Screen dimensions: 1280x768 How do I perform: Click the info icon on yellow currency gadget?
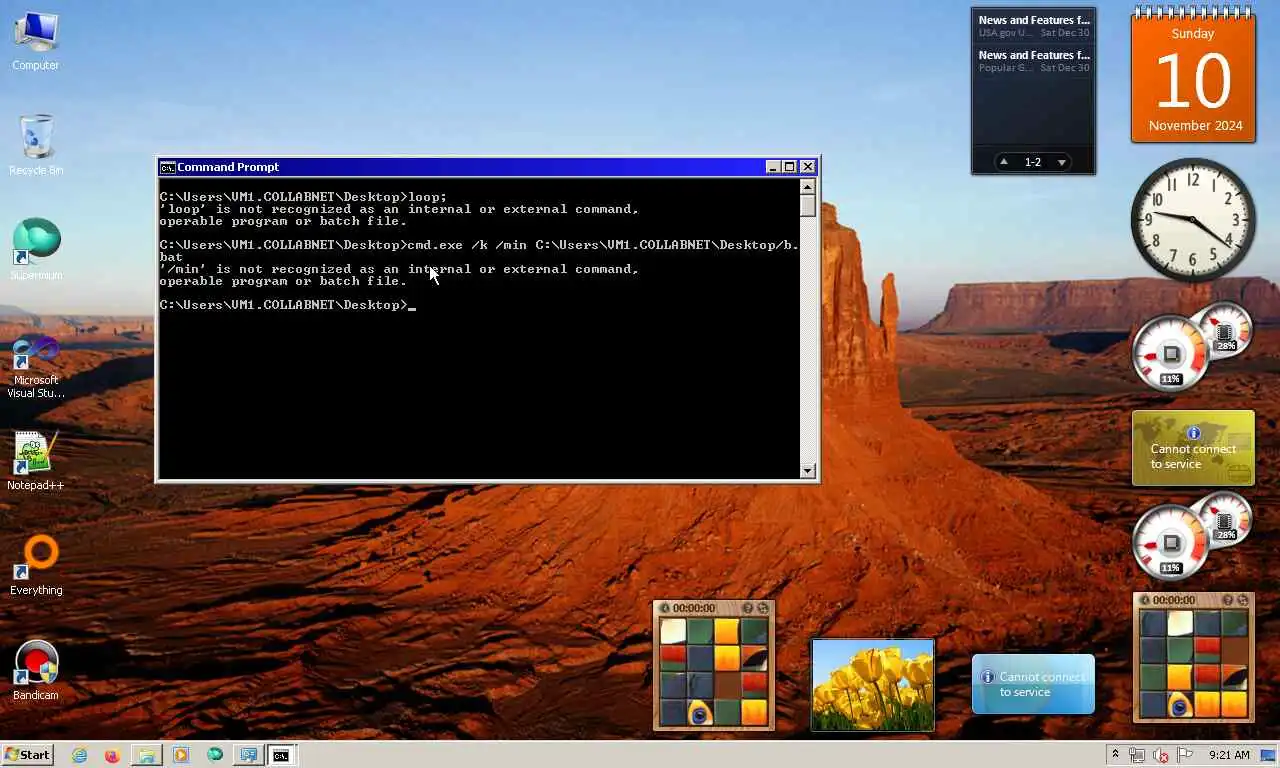coord(1193,433)
